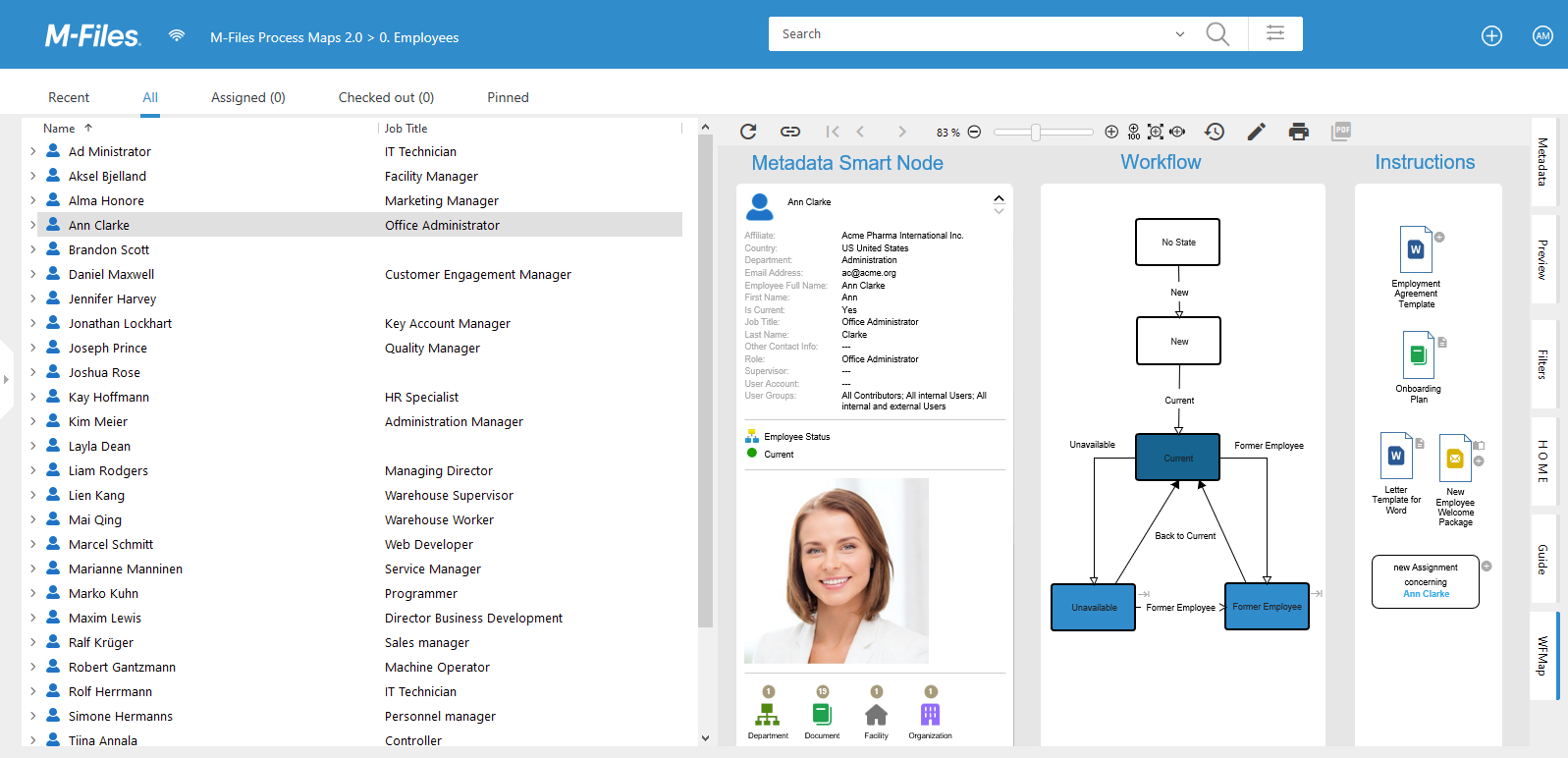This screenshot has height=758, width=1568.
Task: Reset zoom to 100 percent
Action: (1134, 132)
